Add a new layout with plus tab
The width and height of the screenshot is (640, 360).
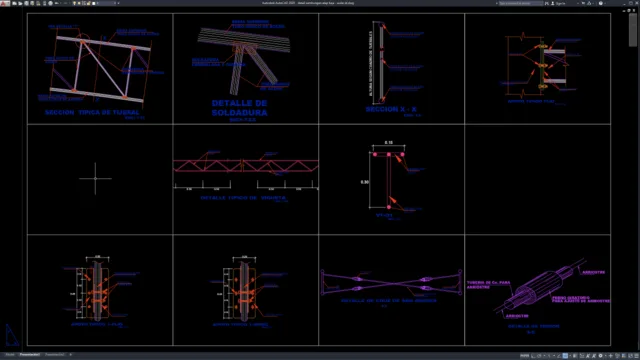(x=71, y=355)
